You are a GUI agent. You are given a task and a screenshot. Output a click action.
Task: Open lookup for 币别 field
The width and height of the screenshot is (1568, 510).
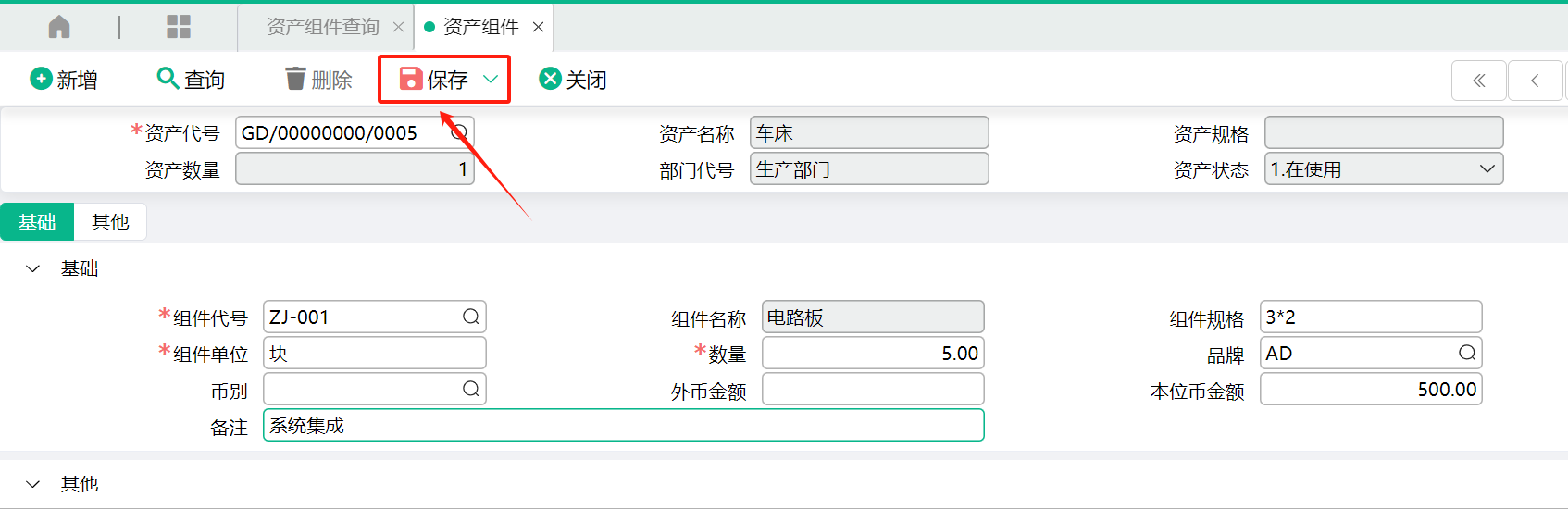[x=471, y=389]
